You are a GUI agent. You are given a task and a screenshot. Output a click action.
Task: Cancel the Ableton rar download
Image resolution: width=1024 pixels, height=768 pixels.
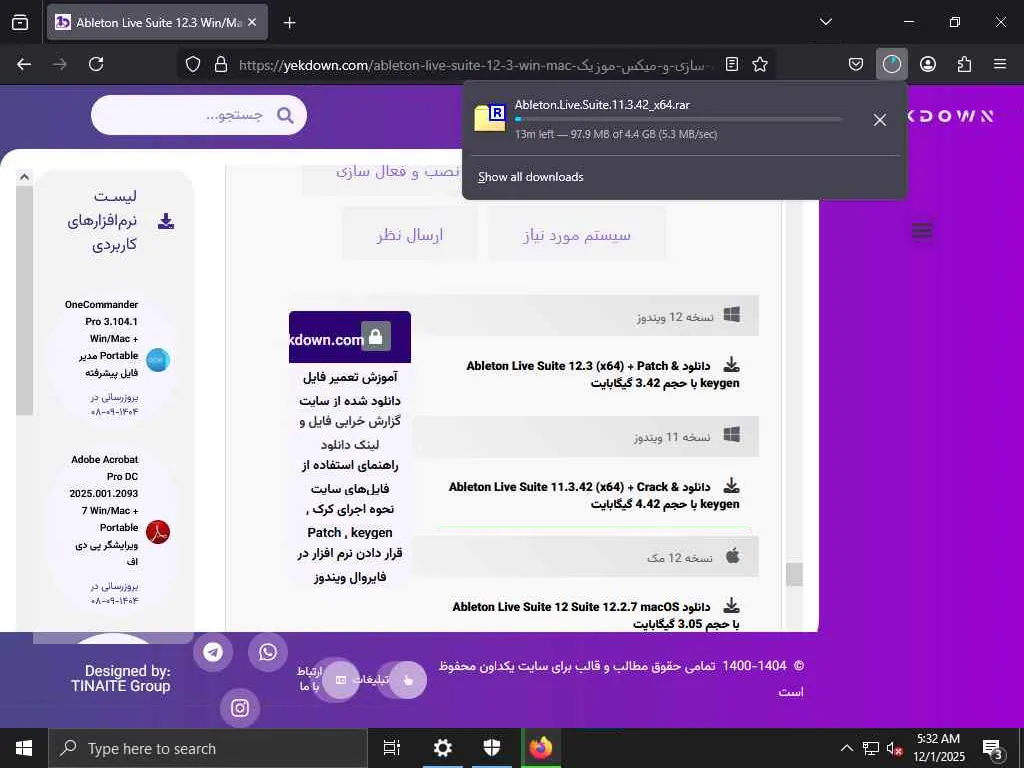point(880,120)
